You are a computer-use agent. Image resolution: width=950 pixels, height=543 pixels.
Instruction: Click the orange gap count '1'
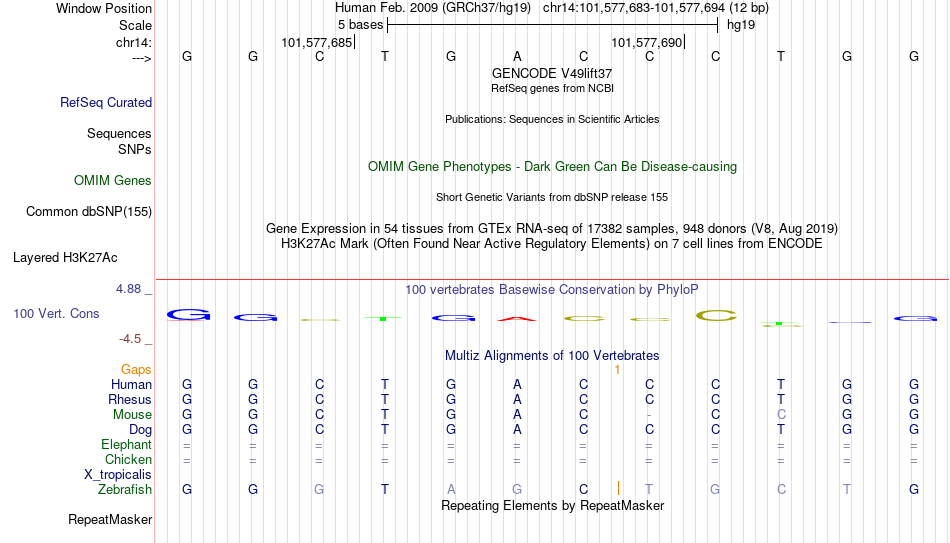pos(617,370)
